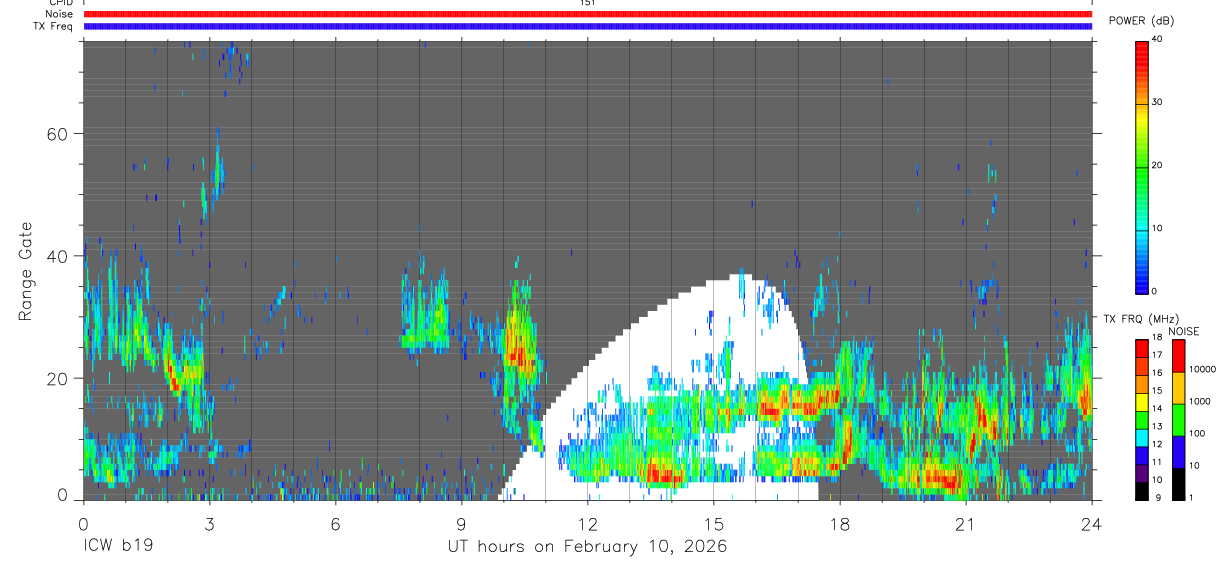Click the '12' tick on the UT hours axis
1228x567 pixels.
point(587,523)
